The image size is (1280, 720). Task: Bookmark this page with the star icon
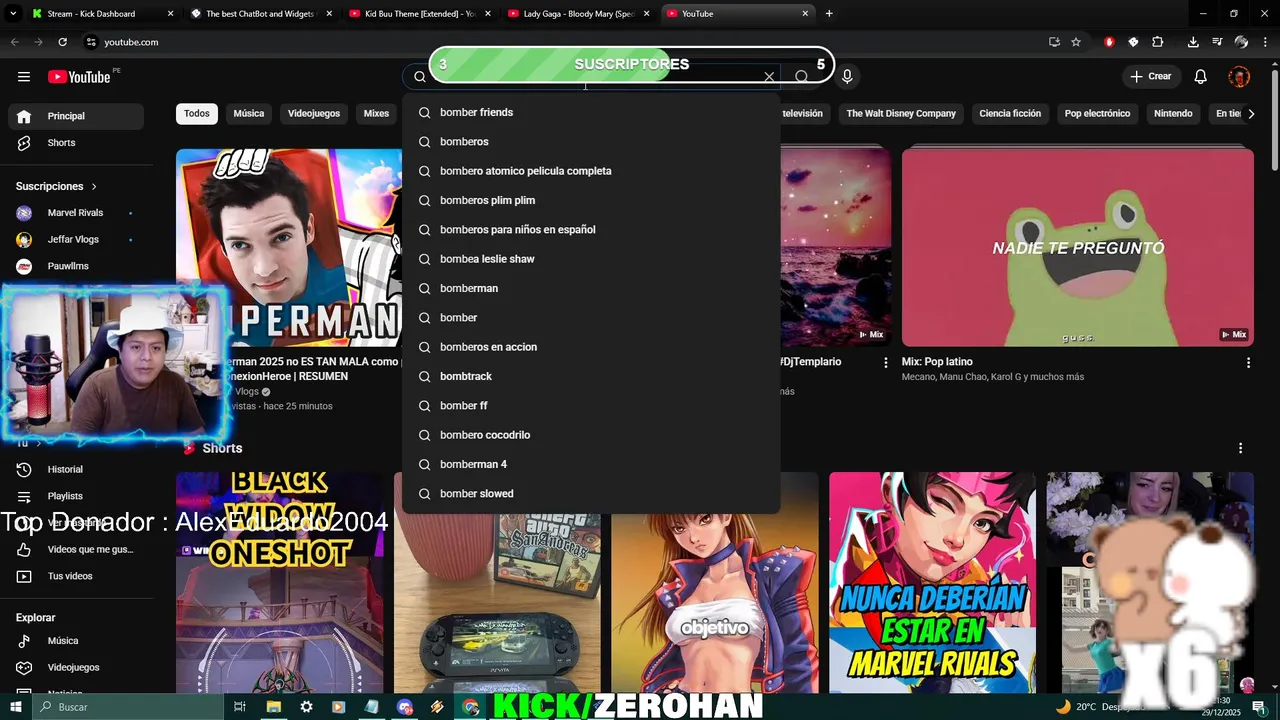(x=1076, y=42)
